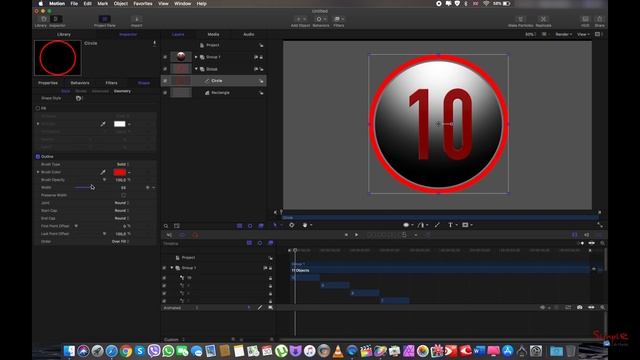This screenshot has width=640, height=360.
Task: Open the Favorites menu
Action: pyautogui.click(x=143, y=4)
